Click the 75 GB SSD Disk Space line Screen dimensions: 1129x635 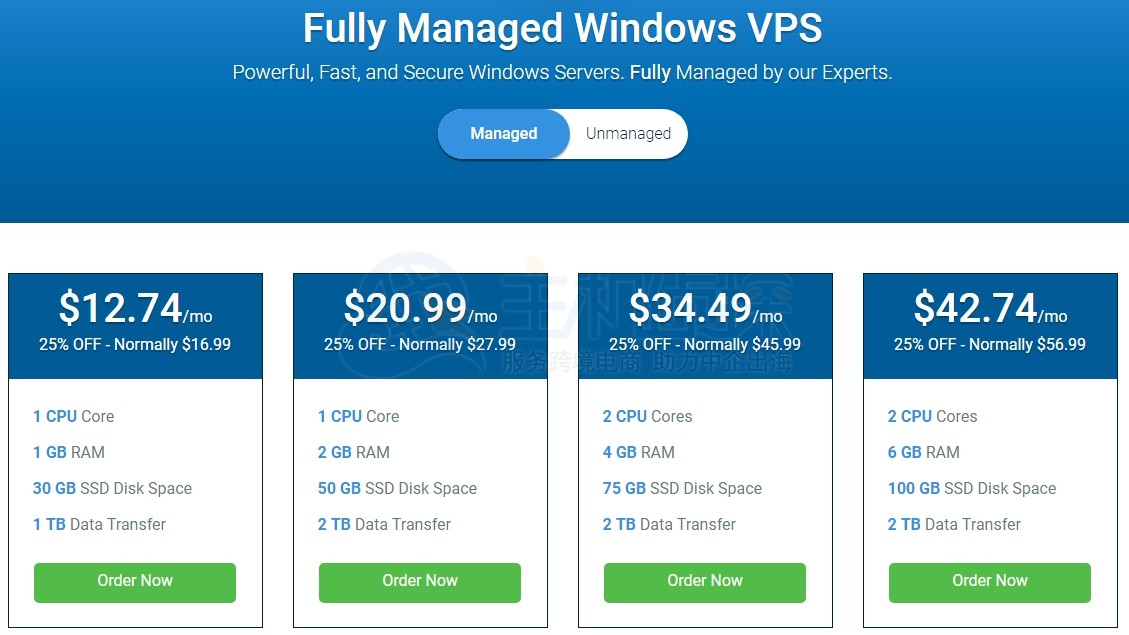point(682,488)
